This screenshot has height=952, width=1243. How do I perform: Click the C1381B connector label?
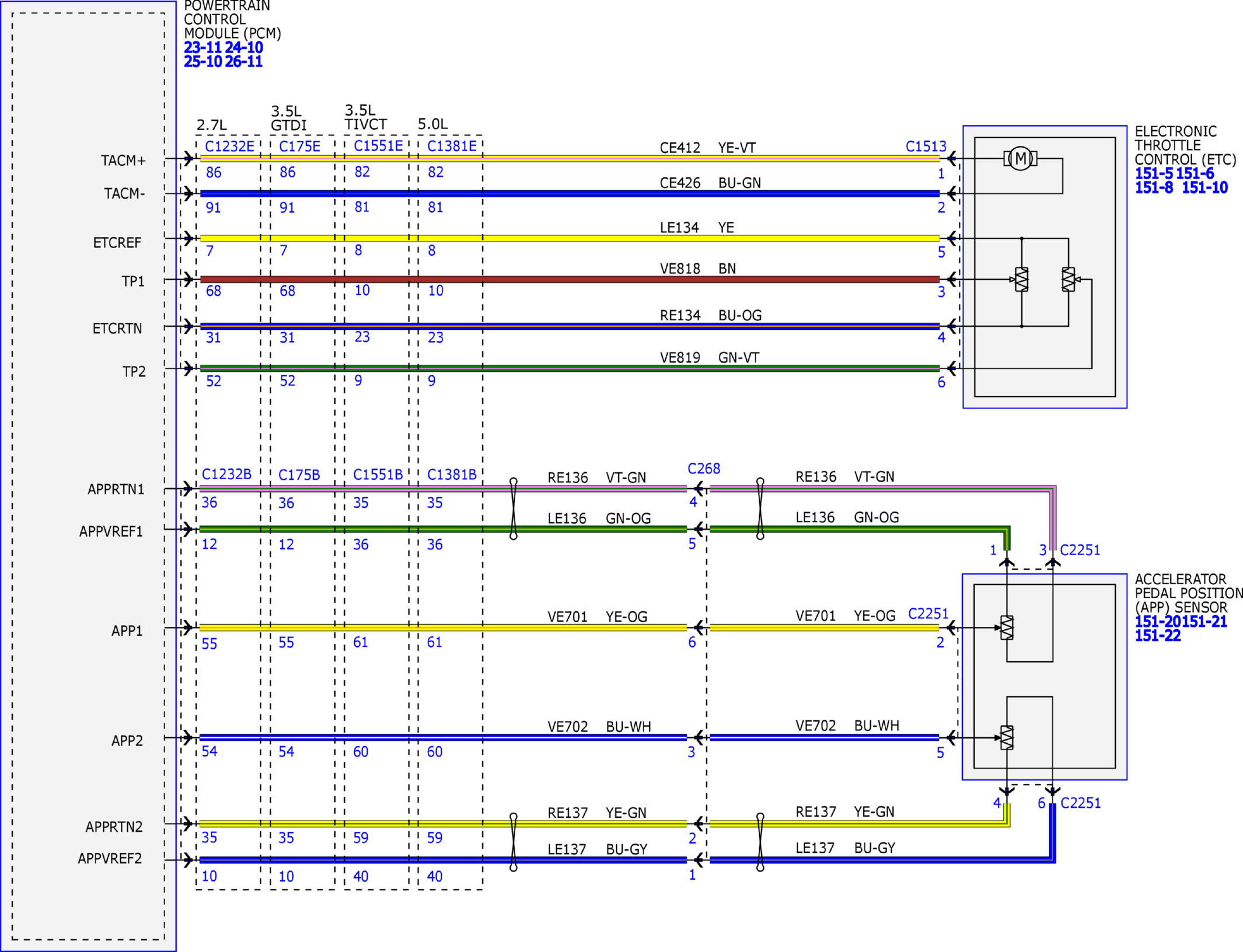(x=452, y=475)
